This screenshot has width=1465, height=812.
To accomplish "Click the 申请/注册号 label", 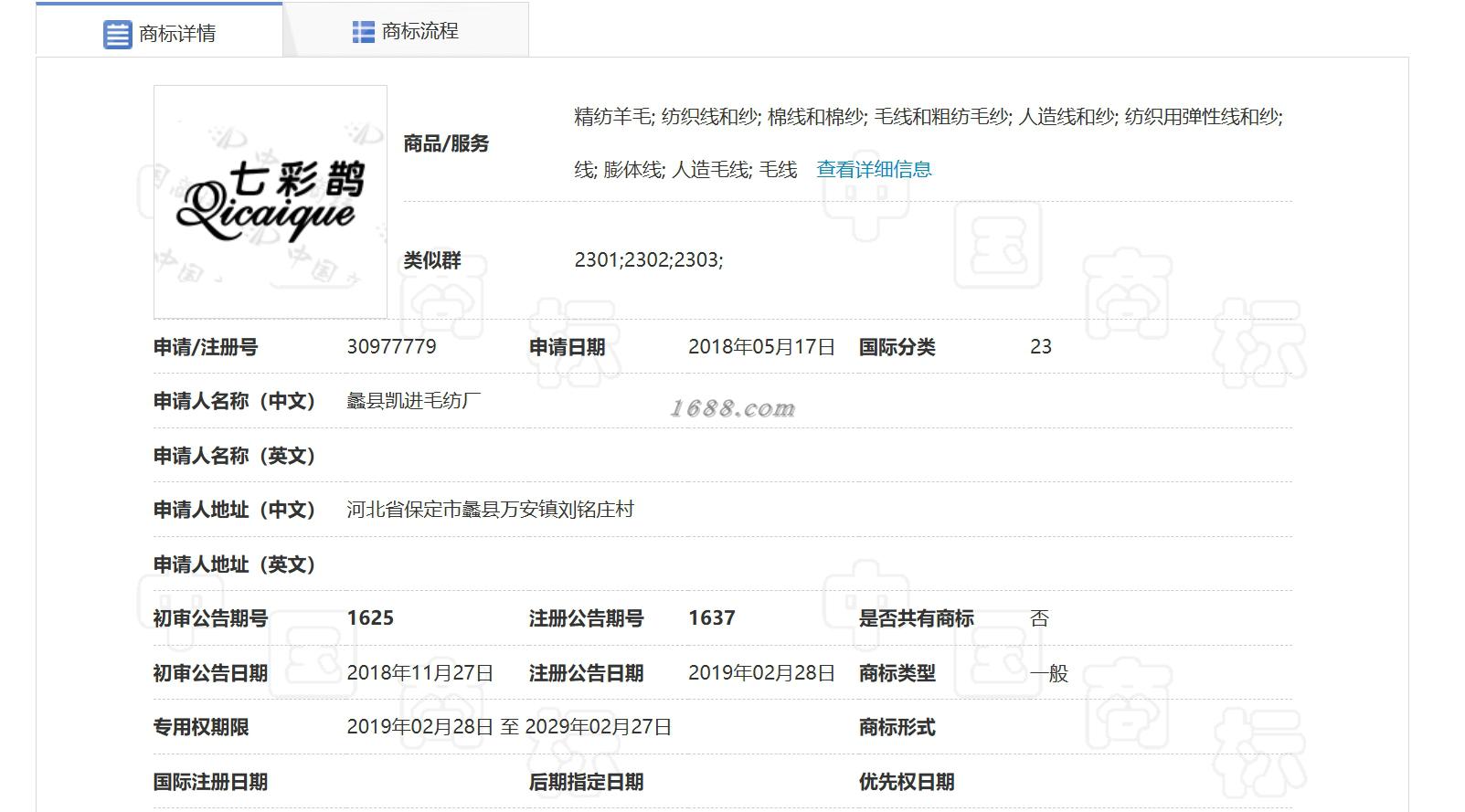I will (x=206, y=347).
